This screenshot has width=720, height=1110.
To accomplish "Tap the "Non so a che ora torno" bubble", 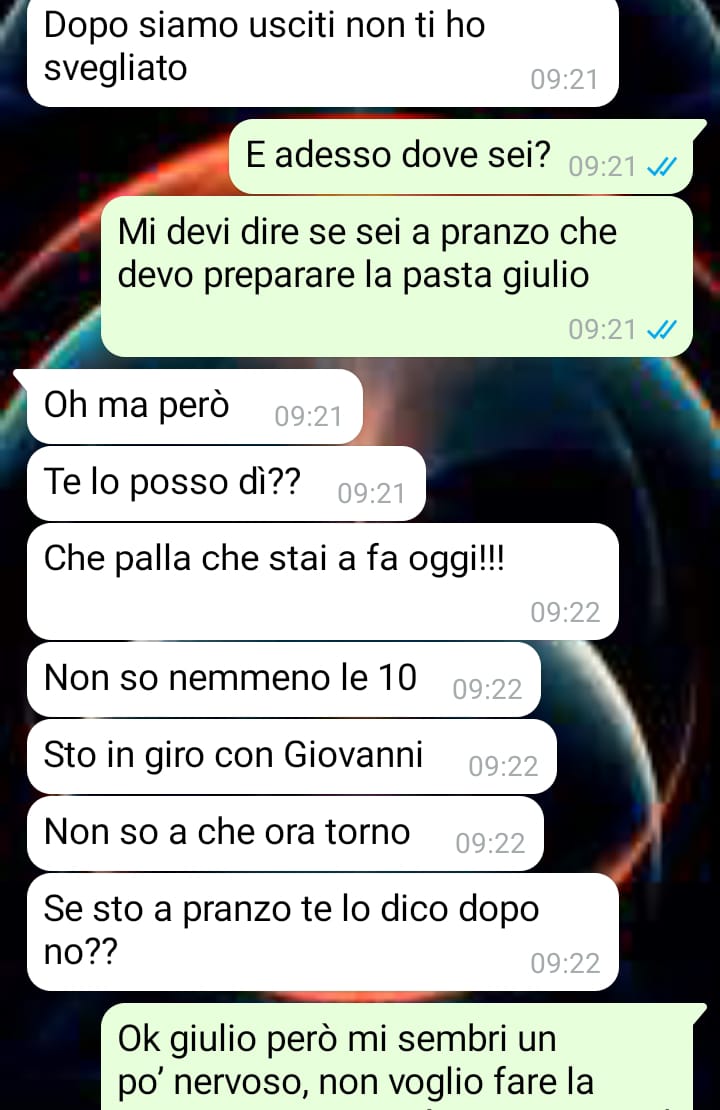I will point(285,834).
